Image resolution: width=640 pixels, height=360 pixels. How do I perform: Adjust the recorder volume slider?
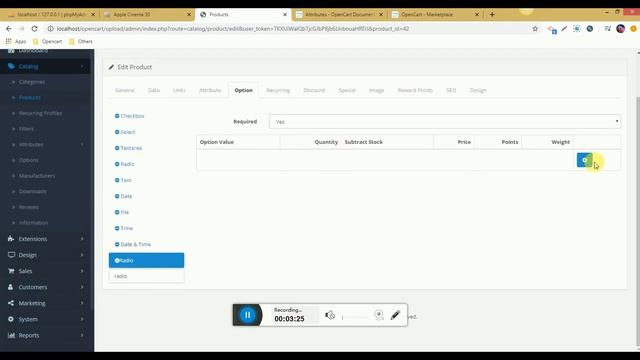355,317
